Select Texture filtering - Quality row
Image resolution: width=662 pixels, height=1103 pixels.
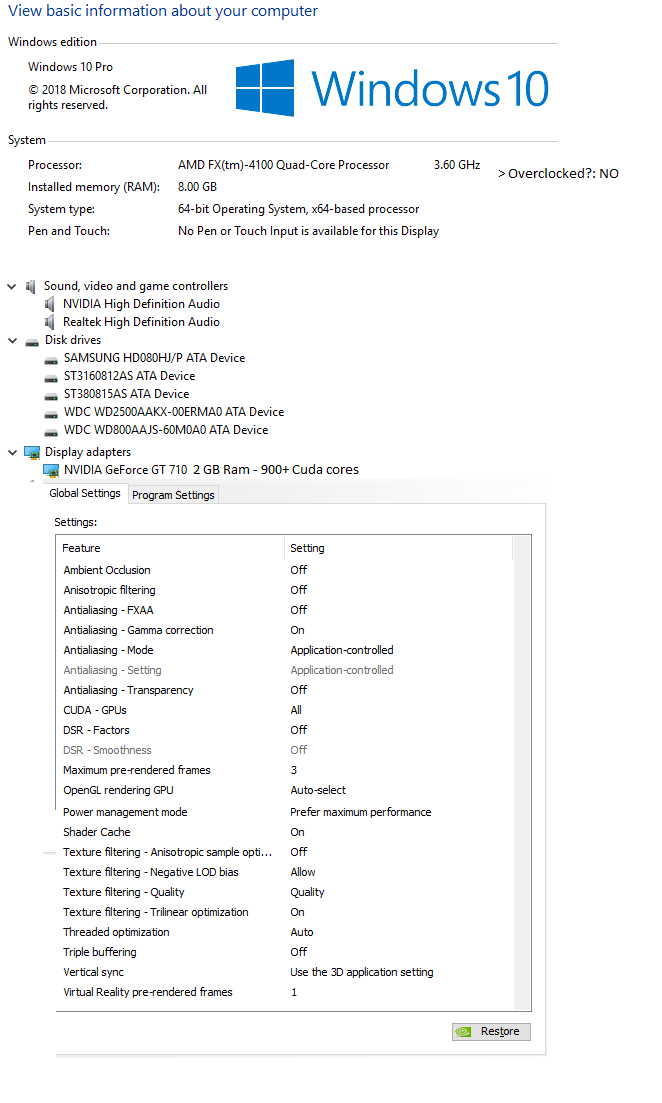coord(285,892)
